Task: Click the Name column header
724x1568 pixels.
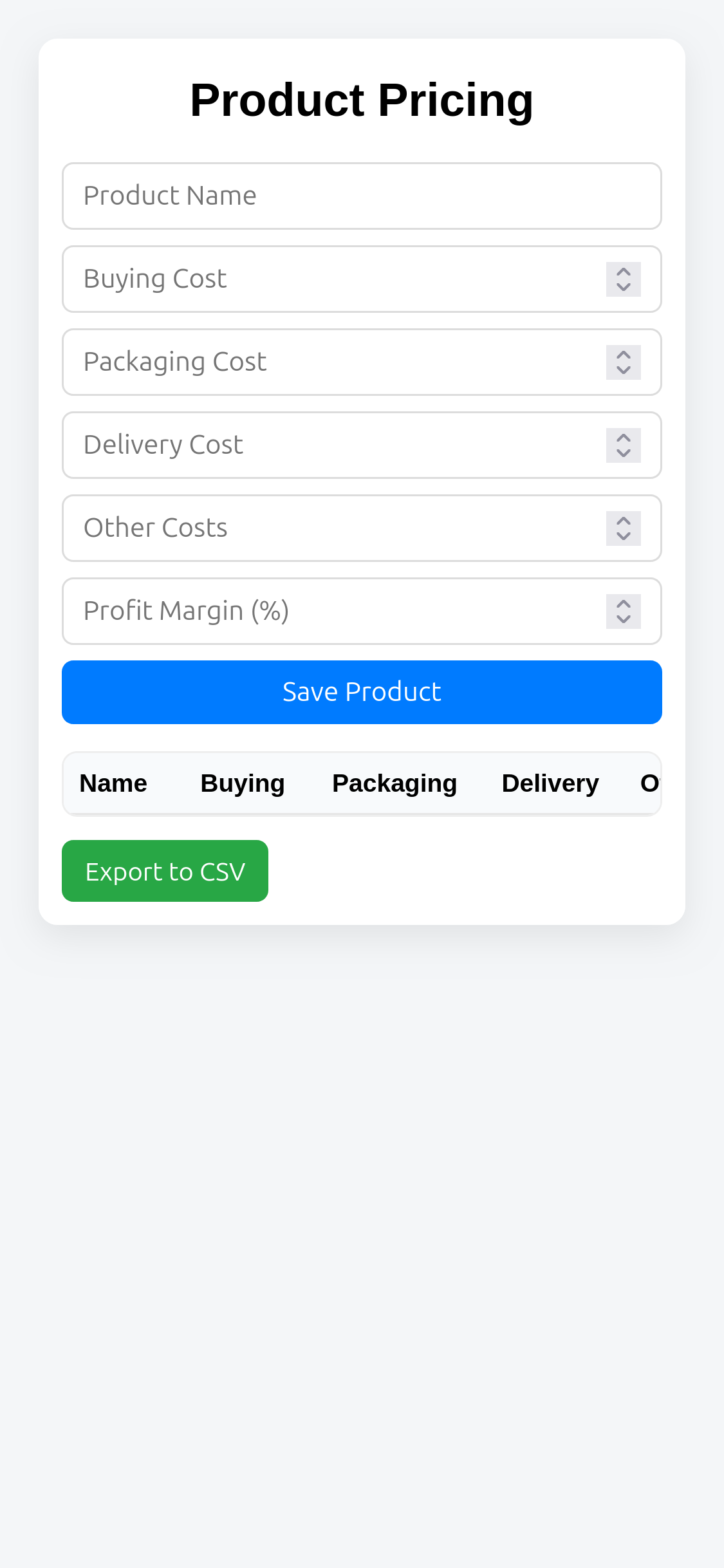Action: [113, 783]
